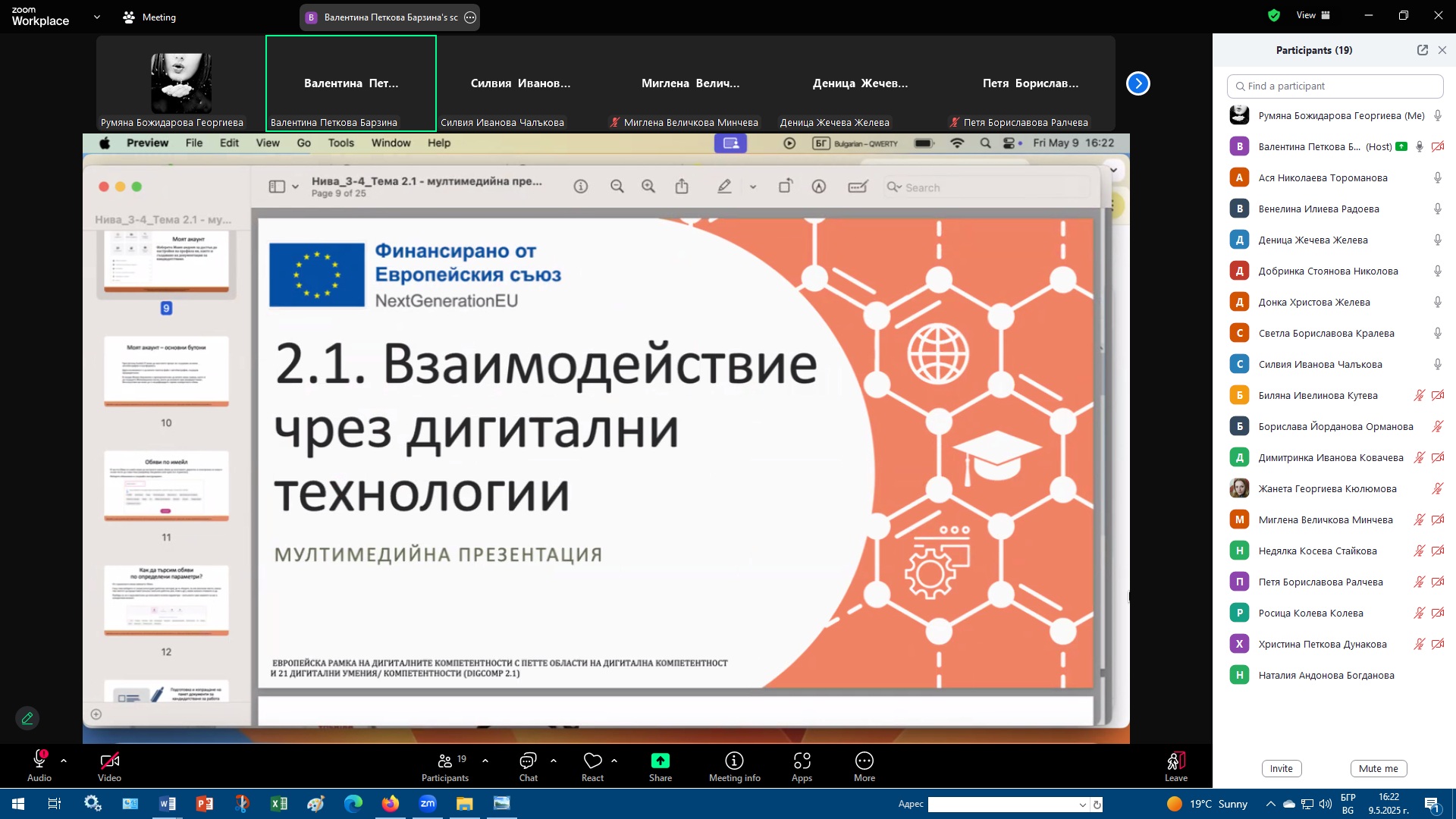Pop out the Participants panel
The image size is (1456, 819).
[1423, 50]
